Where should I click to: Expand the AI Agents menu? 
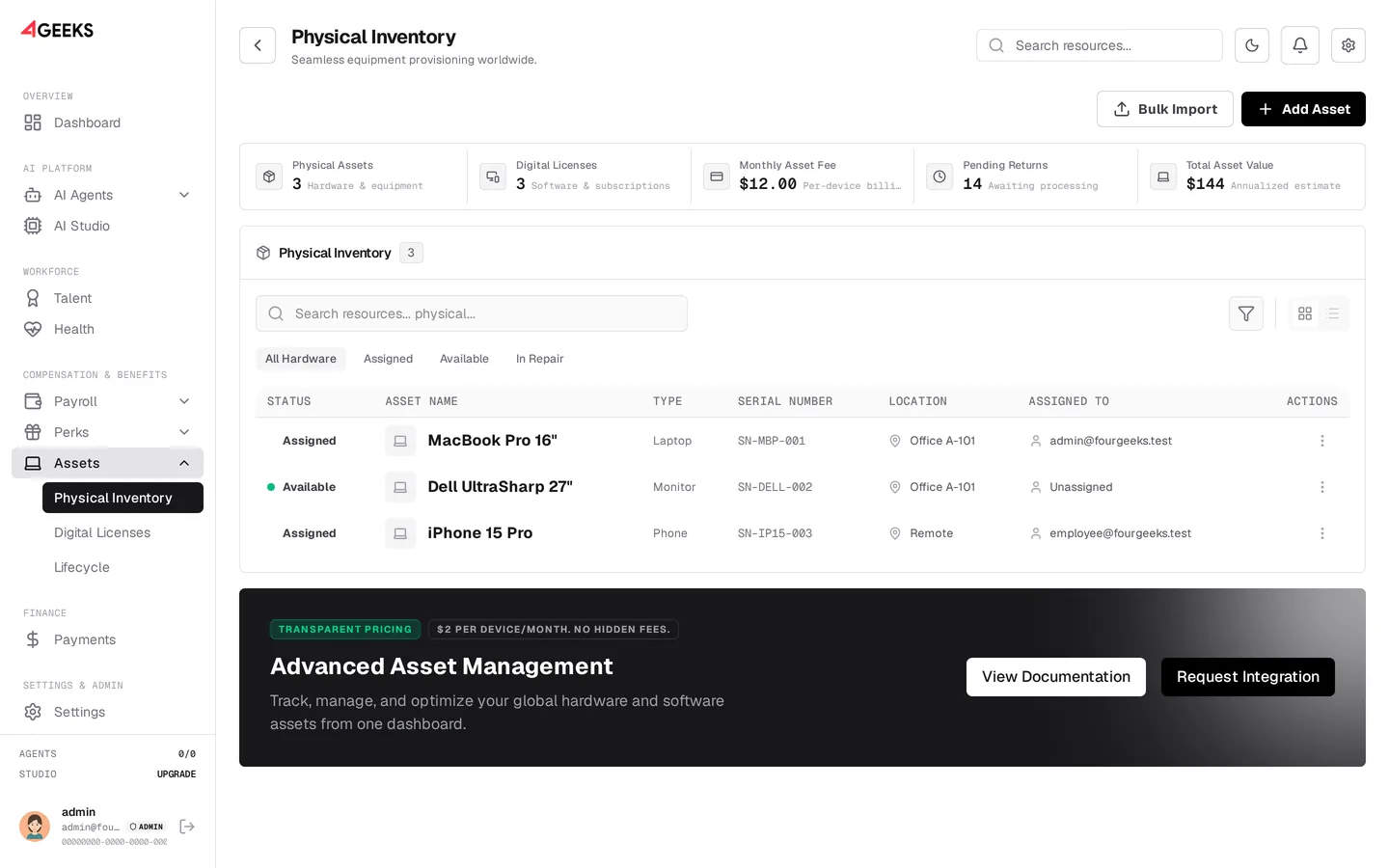pos(108,195)
